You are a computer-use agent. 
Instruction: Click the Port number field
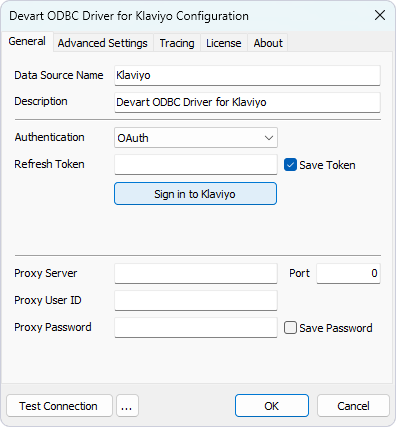[x=348, y=273]
